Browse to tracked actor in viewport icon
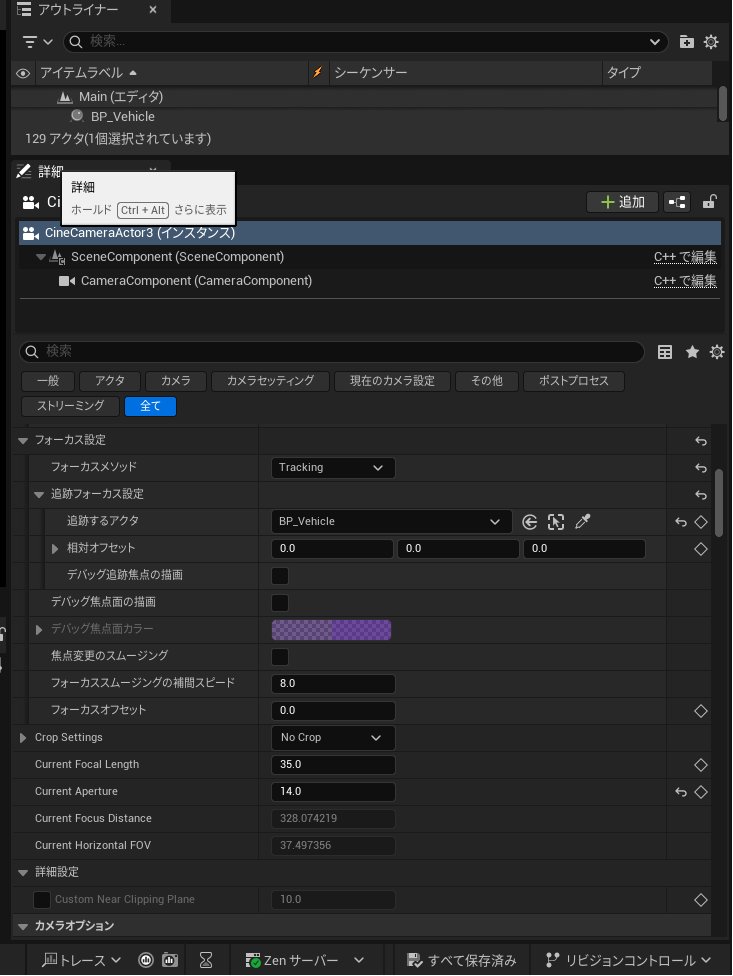Screen dimensions: 733x976 click(x=556, y=522)
